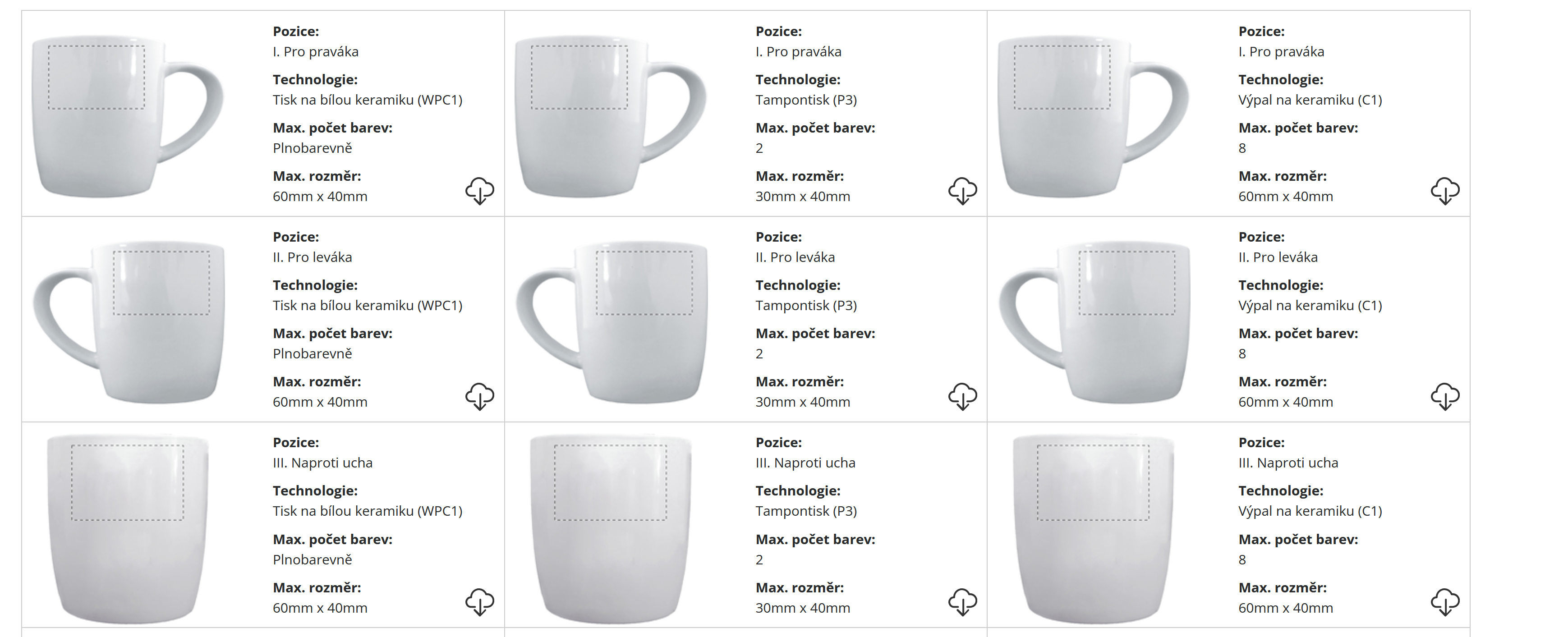
Task: Download template for Pro leváka WPC1 print
Action: 480,397
